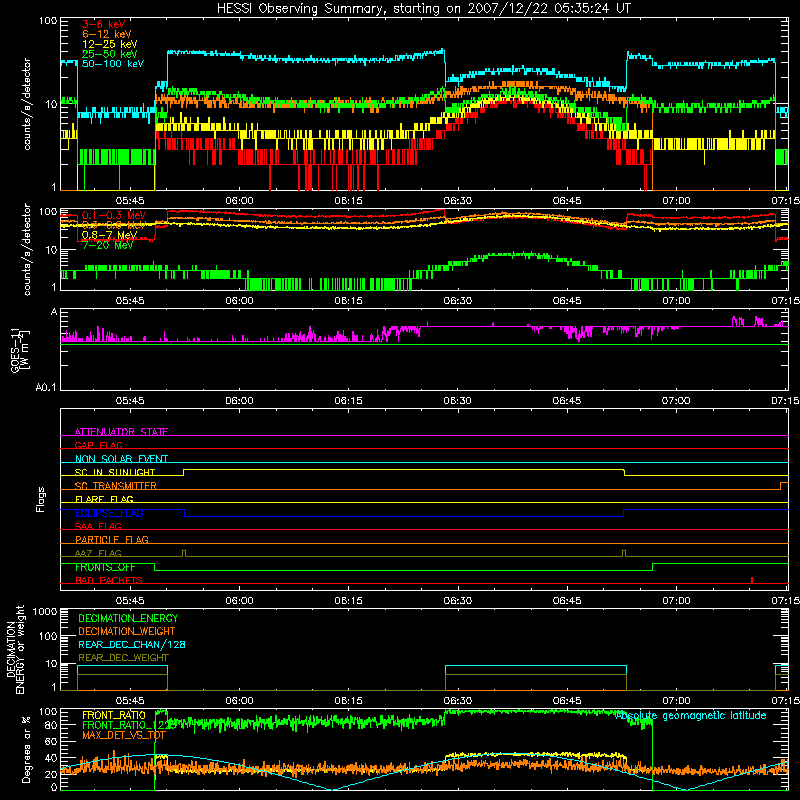Click the Degrees or % axis label
Image resolution: width=800 pixels, height=800 pixels.
pos(26,749)
